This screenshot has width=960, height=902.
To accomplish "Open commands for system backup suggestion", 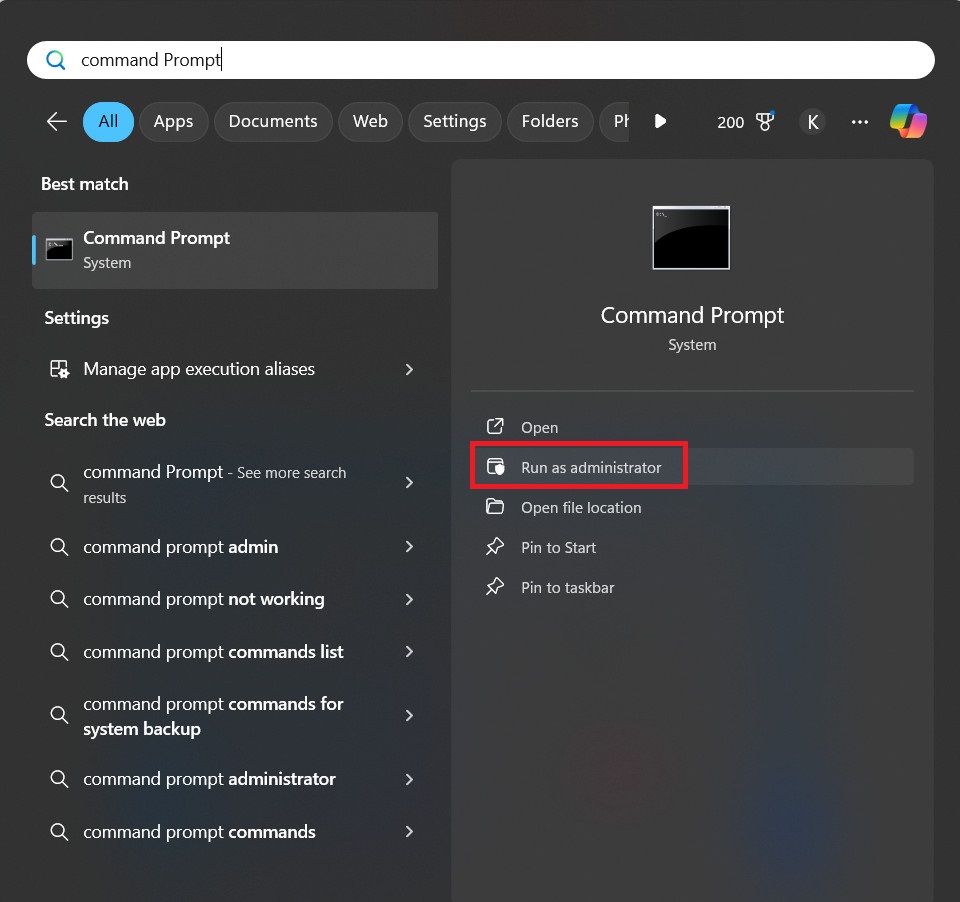I will point(235,716).
